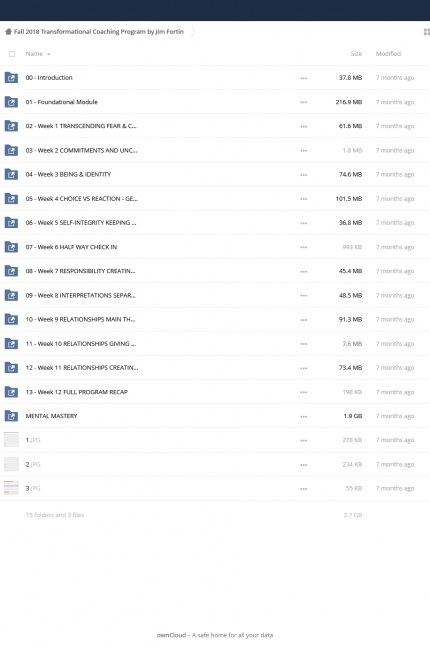Open the 08 - Week 7 RESPONSIBILITY CREATIN... folder
The height and width of the screenshot is (649, 430).
[80, 271]
